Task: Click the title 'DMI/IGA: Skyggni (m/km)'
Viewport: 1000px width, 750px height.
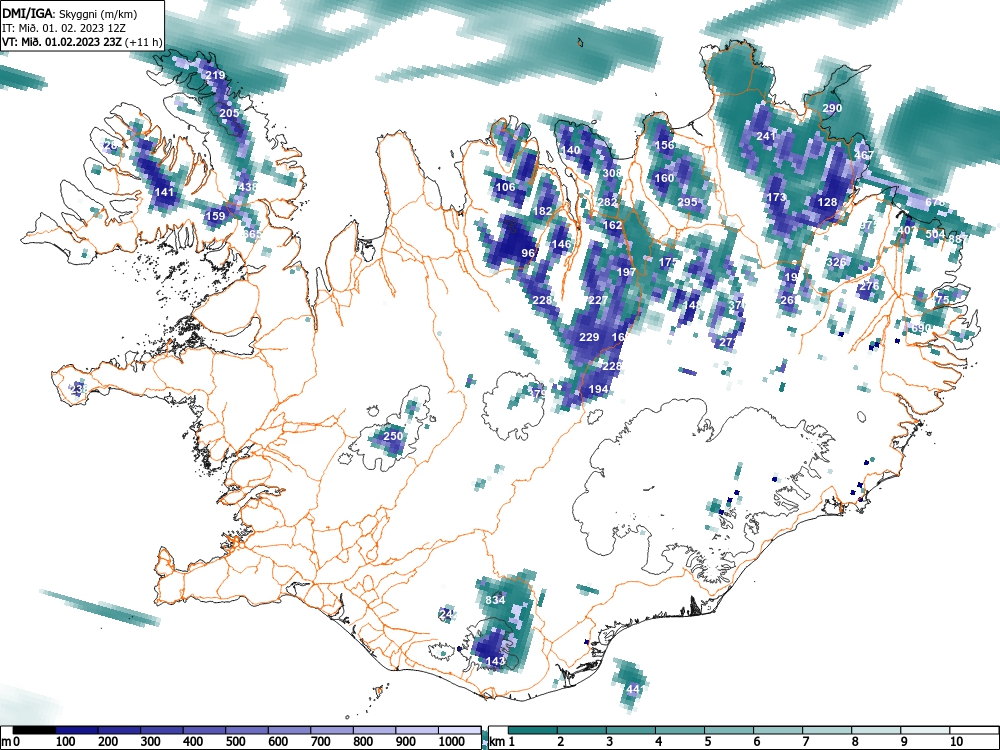Action: (70, 13)
